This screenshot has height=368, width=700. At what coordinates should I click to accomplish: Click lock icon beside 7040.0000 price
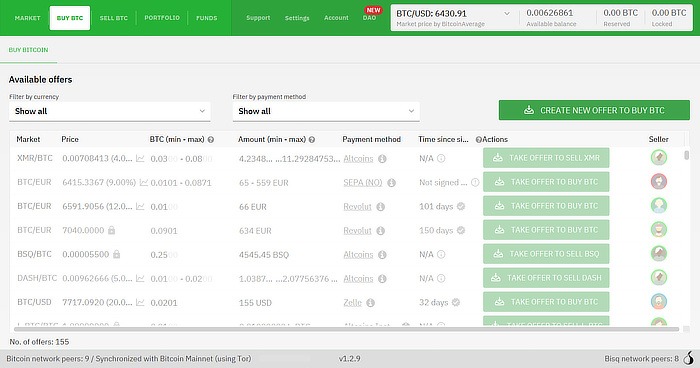coord(112,230)
